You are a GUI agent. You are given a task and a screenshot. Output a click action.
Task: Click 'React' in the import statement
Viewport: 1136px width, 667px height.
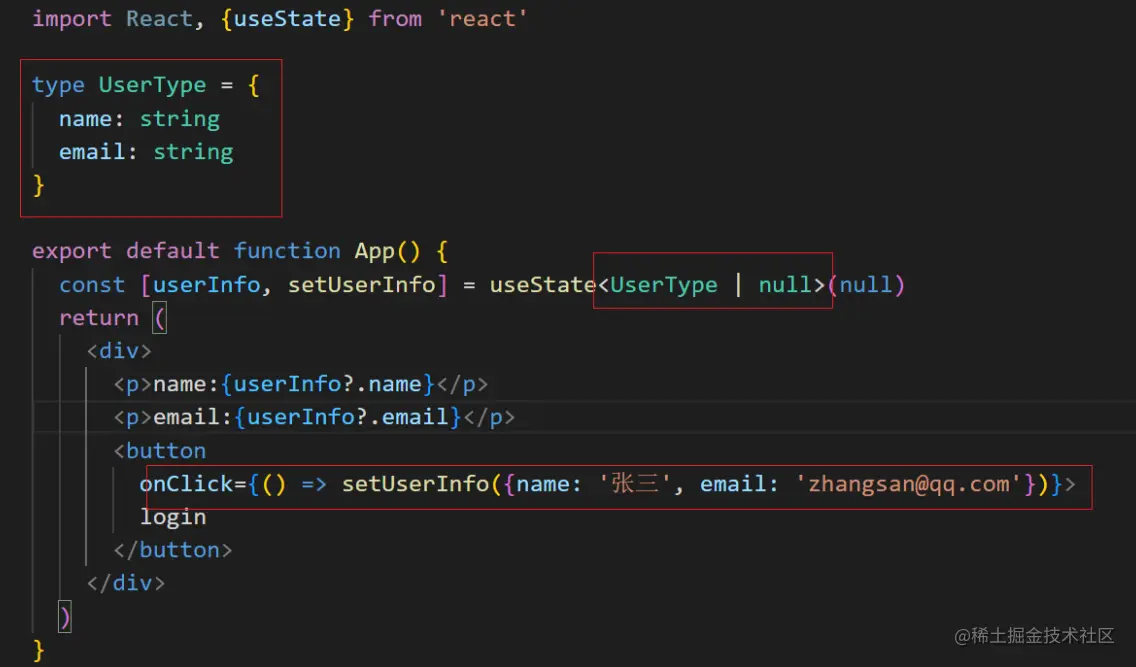click(x=159, y=18)
